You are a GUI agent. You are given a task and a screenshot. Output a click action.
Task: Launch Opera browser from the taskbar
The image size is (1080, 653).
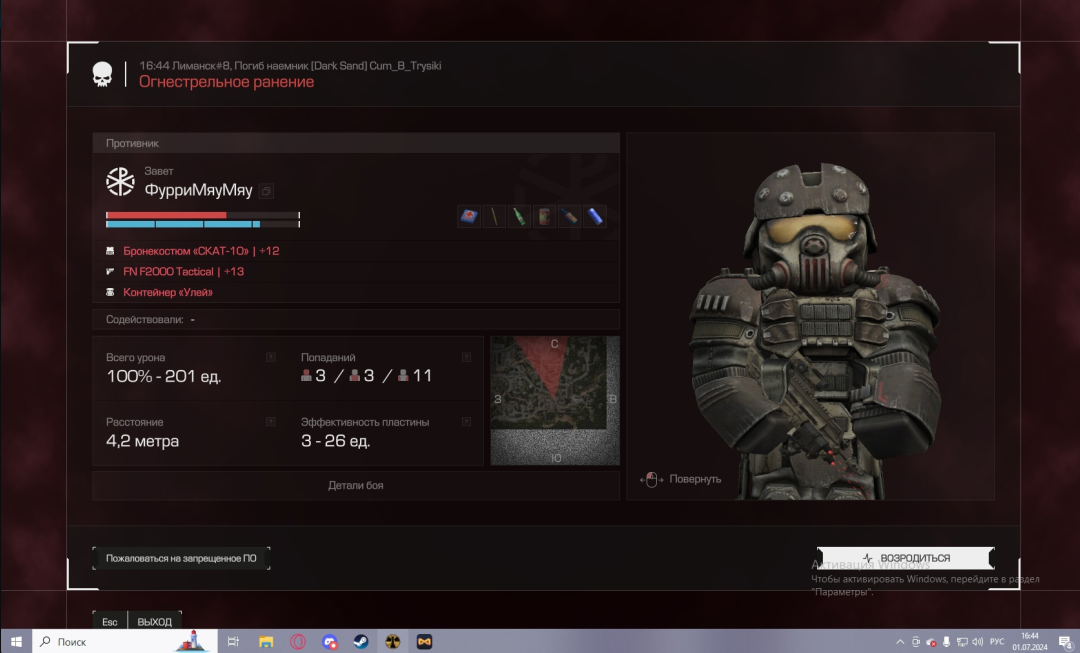pos(298,641)
